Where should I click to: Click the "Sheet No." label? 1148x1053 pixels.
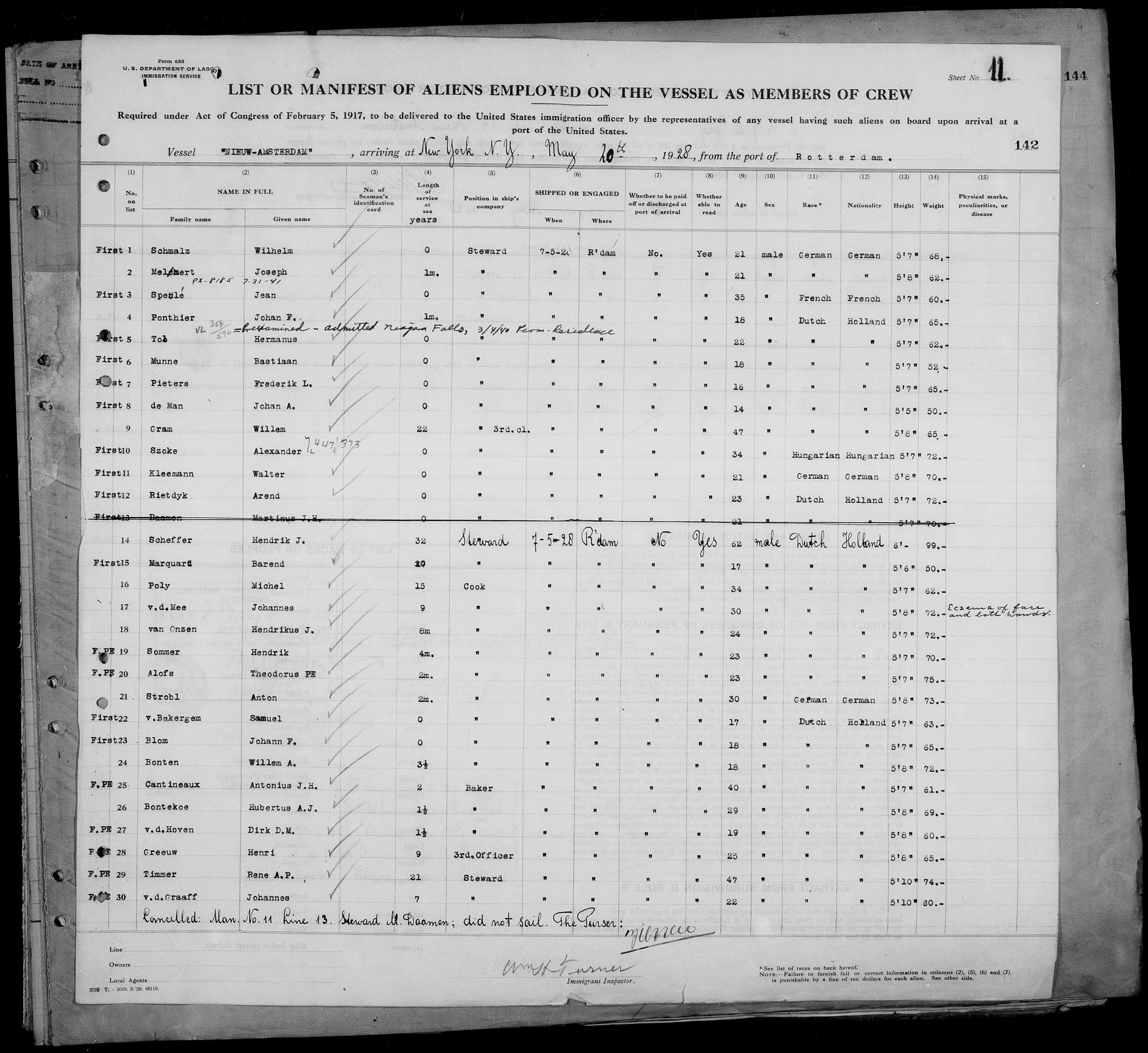[964, 77]
